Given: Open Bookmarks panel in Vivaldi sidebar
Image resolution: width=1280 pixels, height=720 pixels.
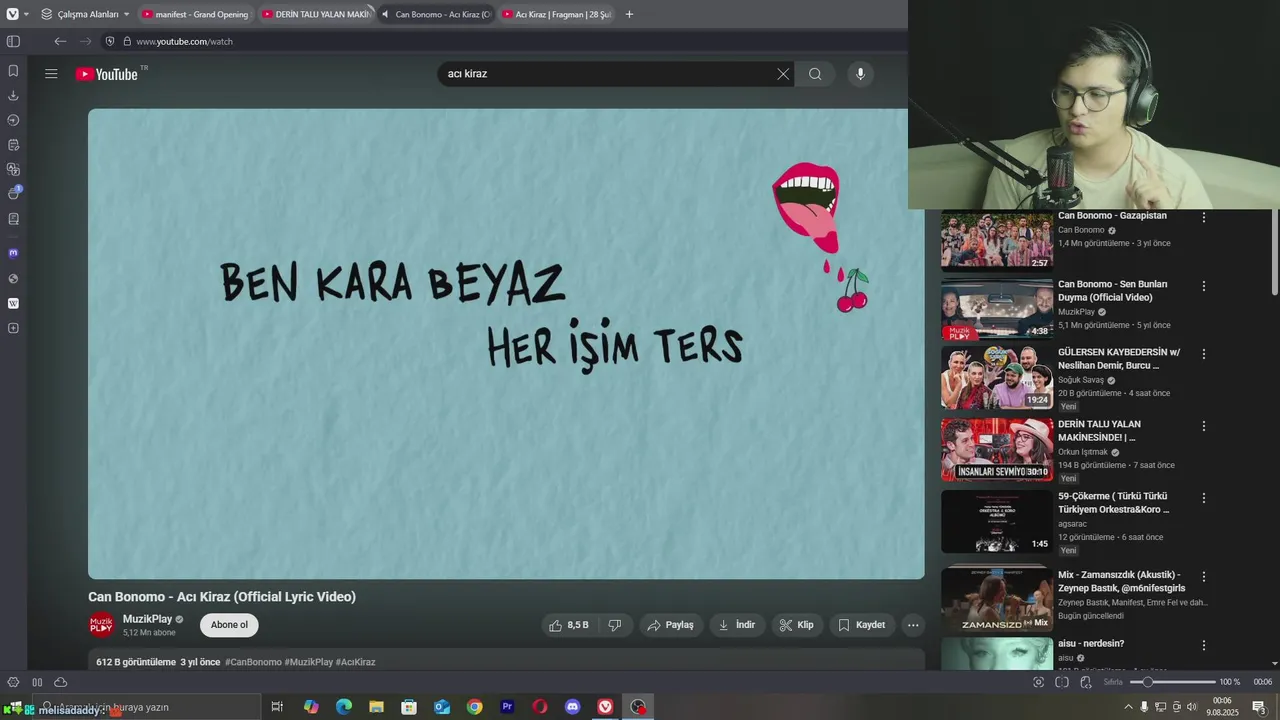Looking at the screenshot, I should (13, 71).
